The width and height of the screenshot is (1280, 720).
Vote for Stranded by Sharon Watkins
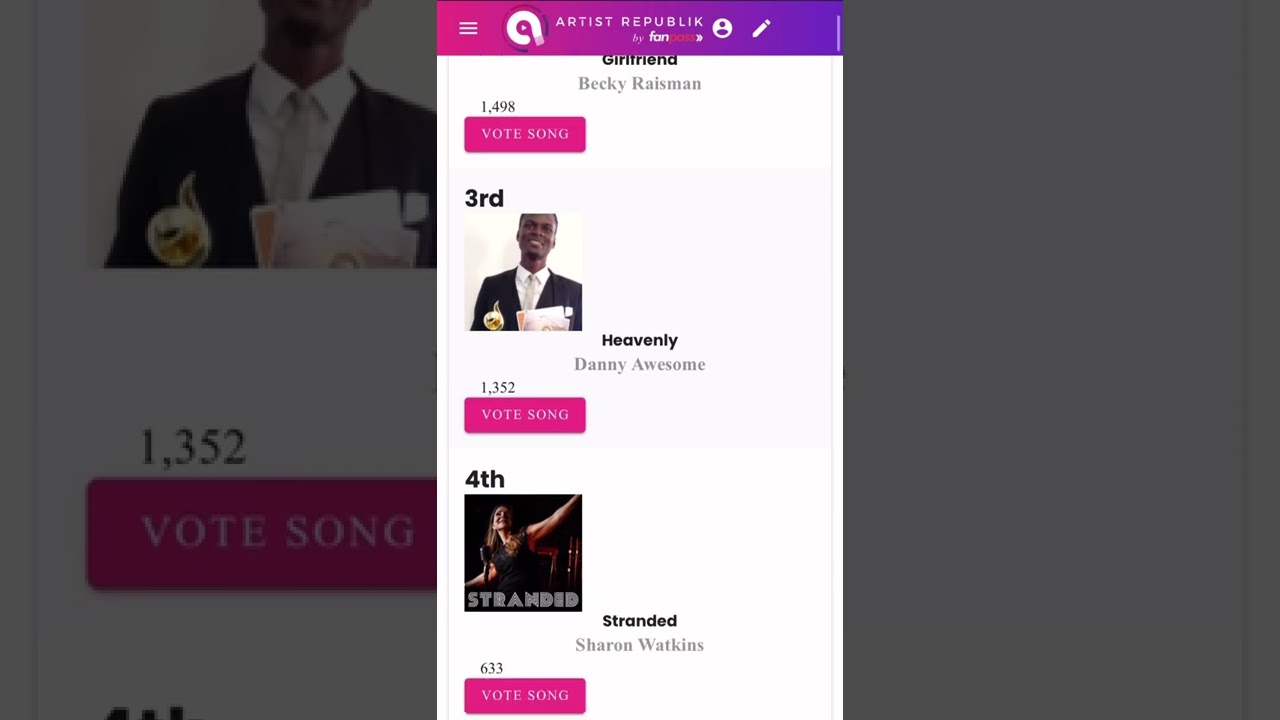coord(525,696)
